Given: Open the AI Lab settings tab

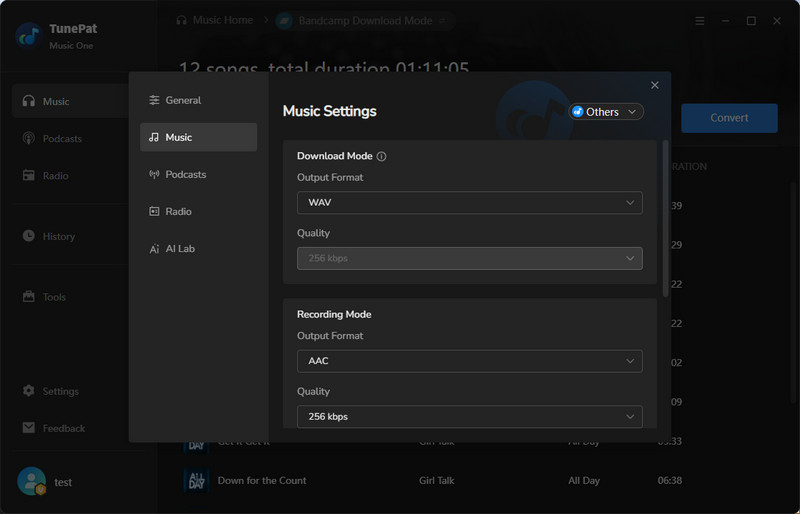Looking at the screenshot, I should coord(198,249).
